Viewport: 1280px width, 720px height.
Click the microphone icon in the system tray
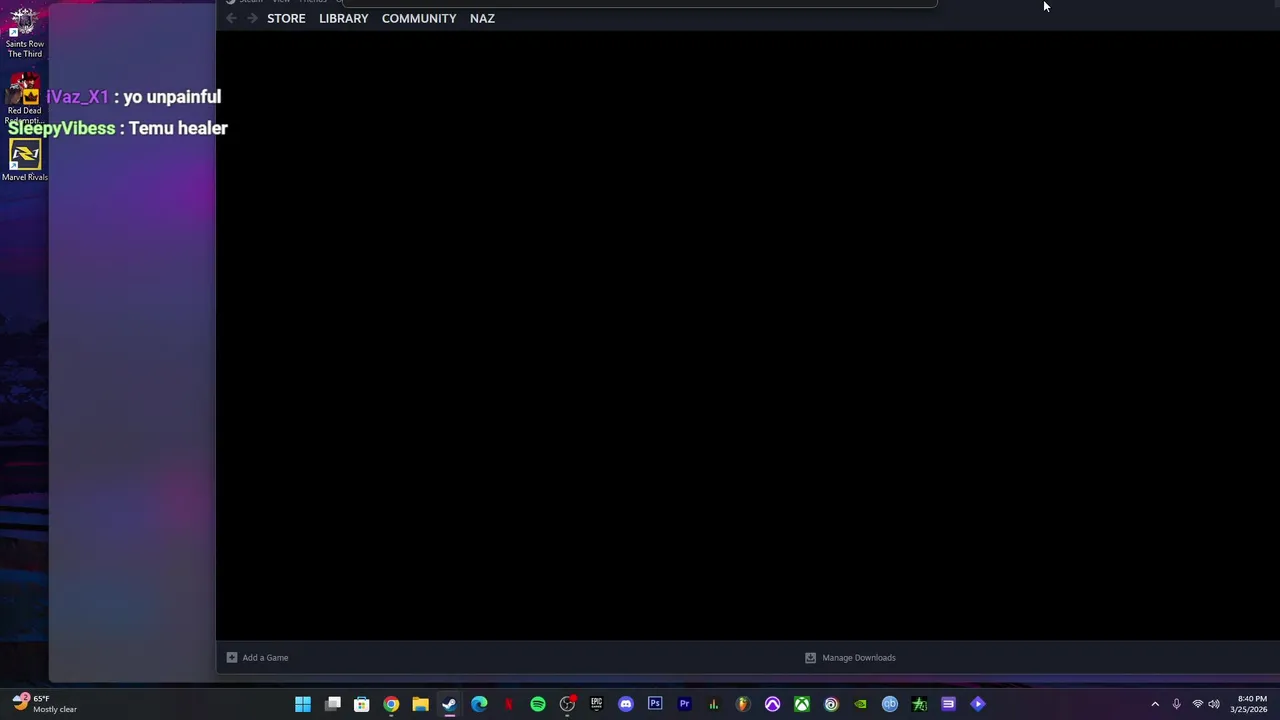tap(1176, 704)
